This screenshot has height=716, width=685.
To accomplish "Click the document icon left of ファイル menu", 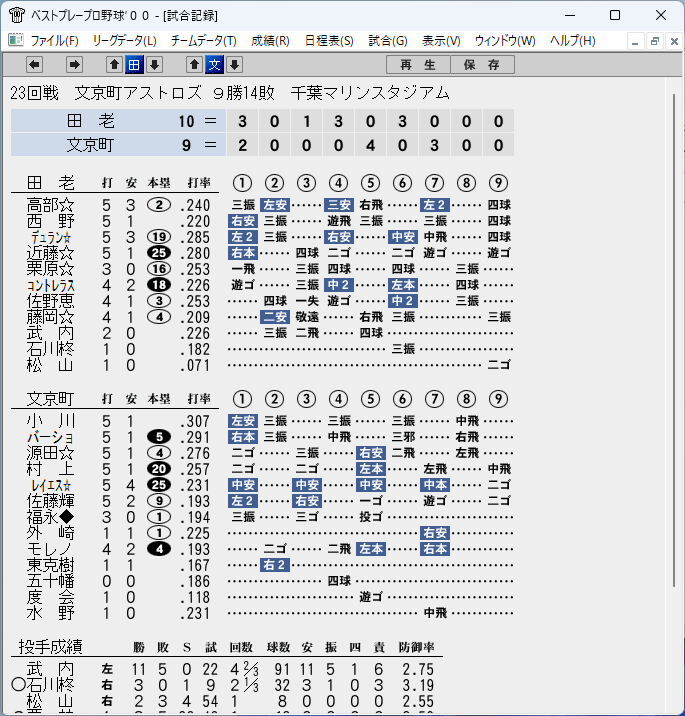I will [16, 40].
